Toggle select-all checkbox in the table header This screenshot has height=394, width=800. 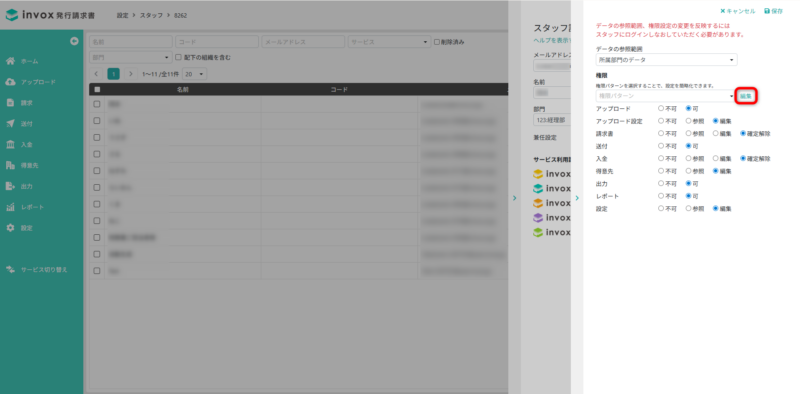[97, 89]
